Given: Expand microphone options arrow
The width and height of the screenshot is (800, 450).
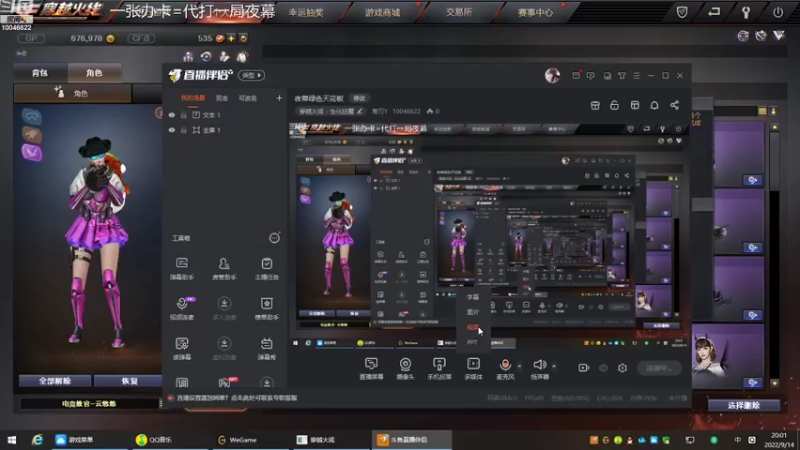Looking at the screenshot, I should (519, 366).
